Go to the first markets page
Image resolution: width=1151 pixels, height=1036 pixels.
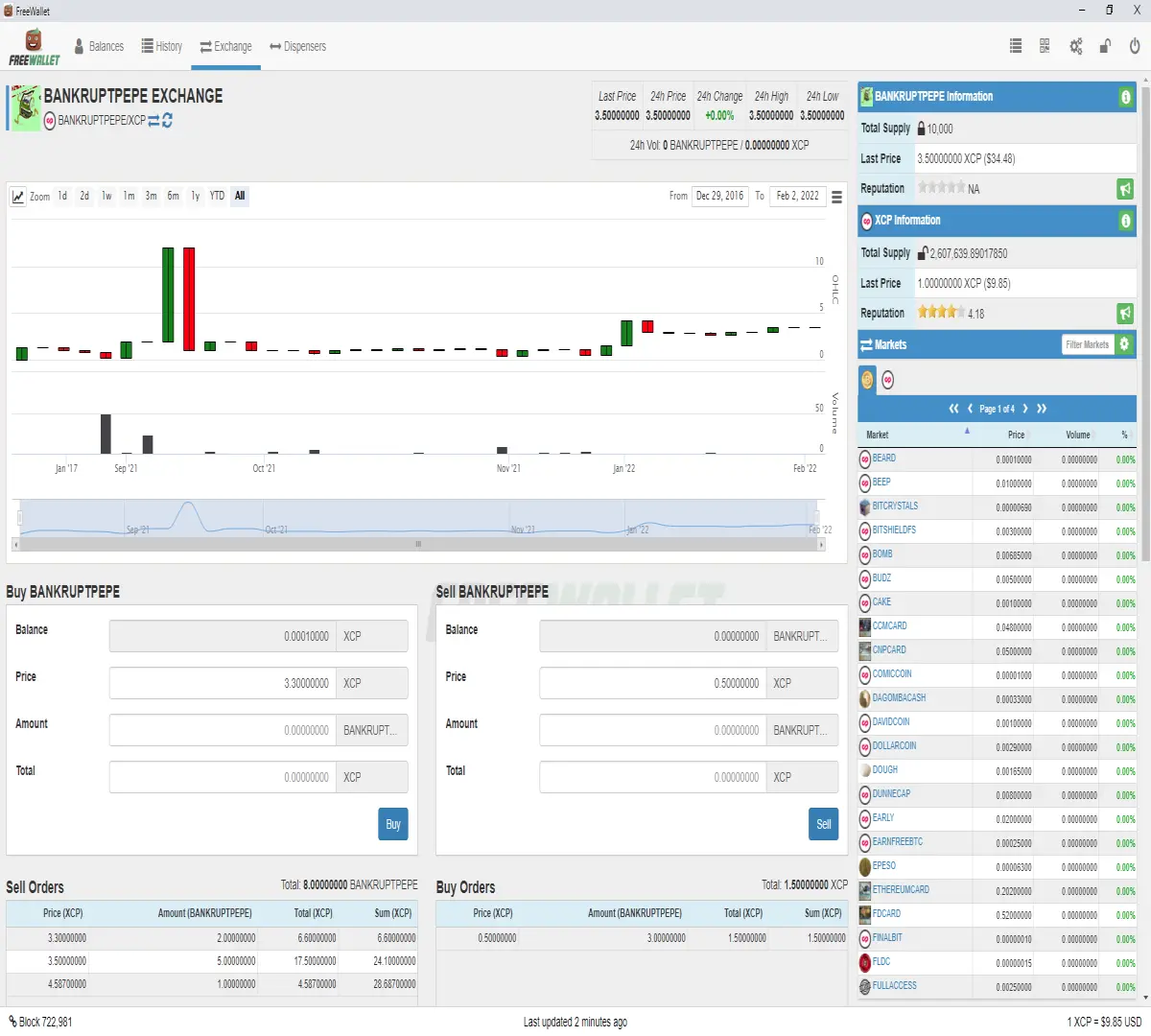[x=953, y=409]
